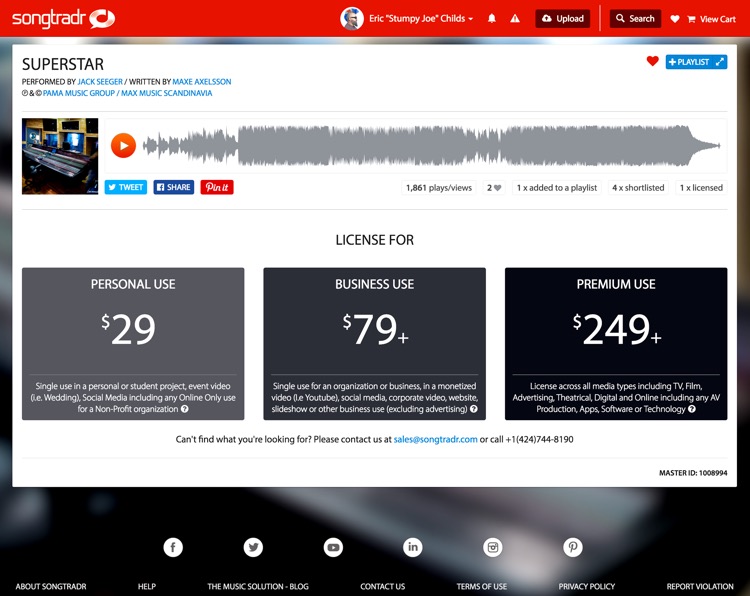Go to About Songtradr
The height and width of the screenshot is (596, 750).
point(51,586)
